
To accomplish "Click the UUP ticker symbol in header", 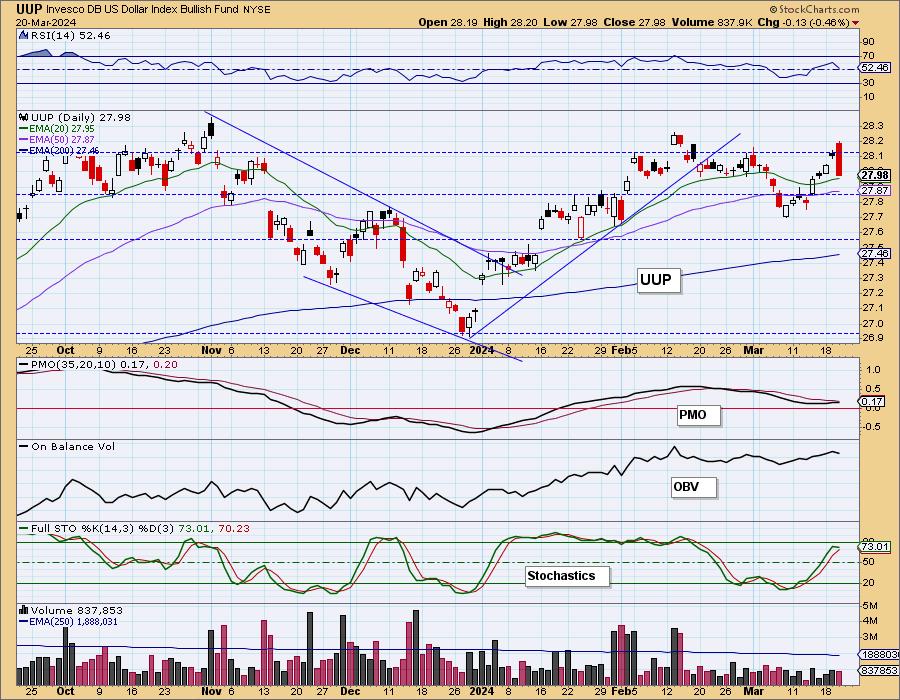I will pos(28,9).
